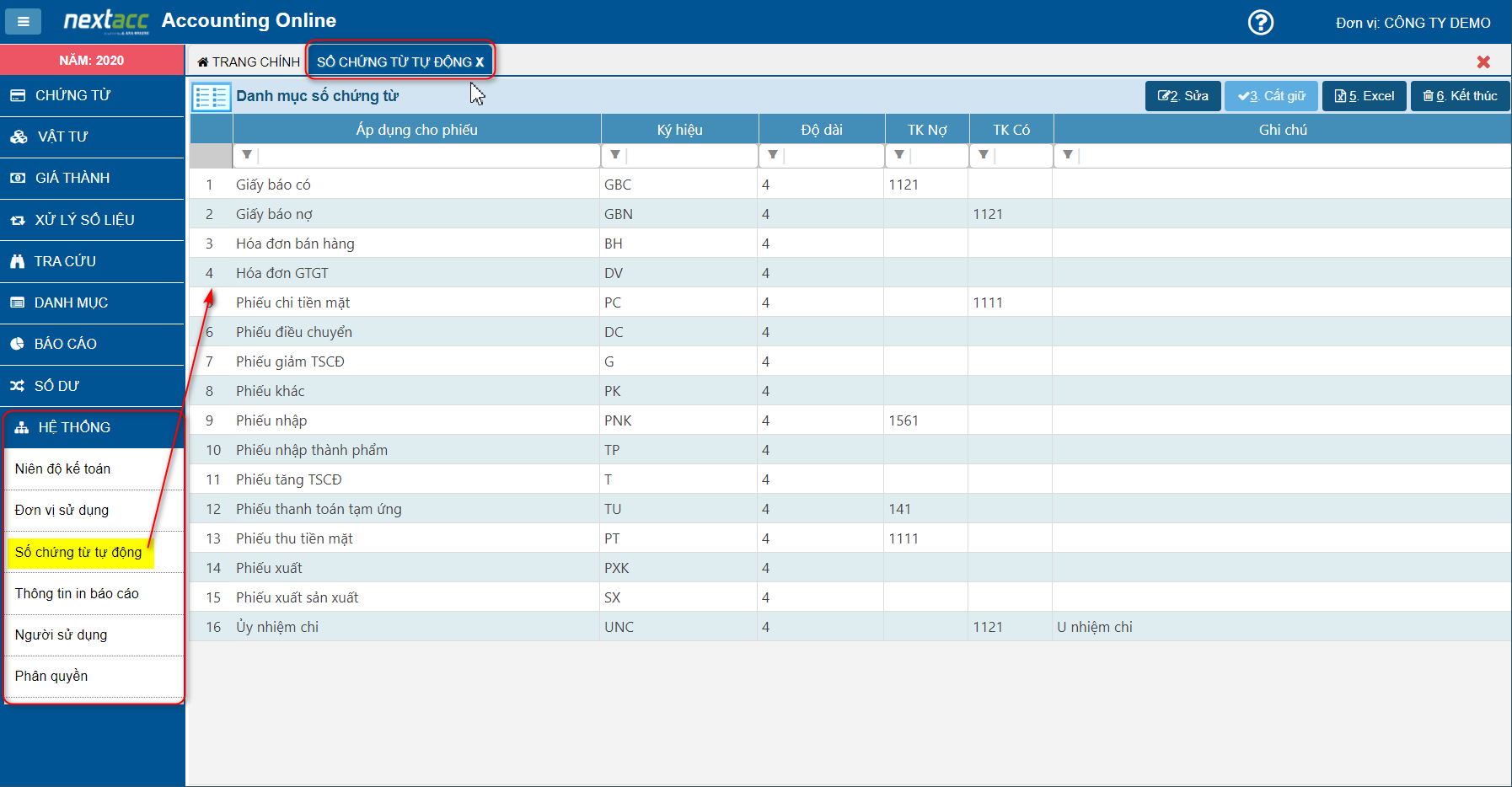The height and width of the screenshot is (787, 1512).
Task: Open the help question mark icon
Action: pyautogui.click(x=1260, y=23)
